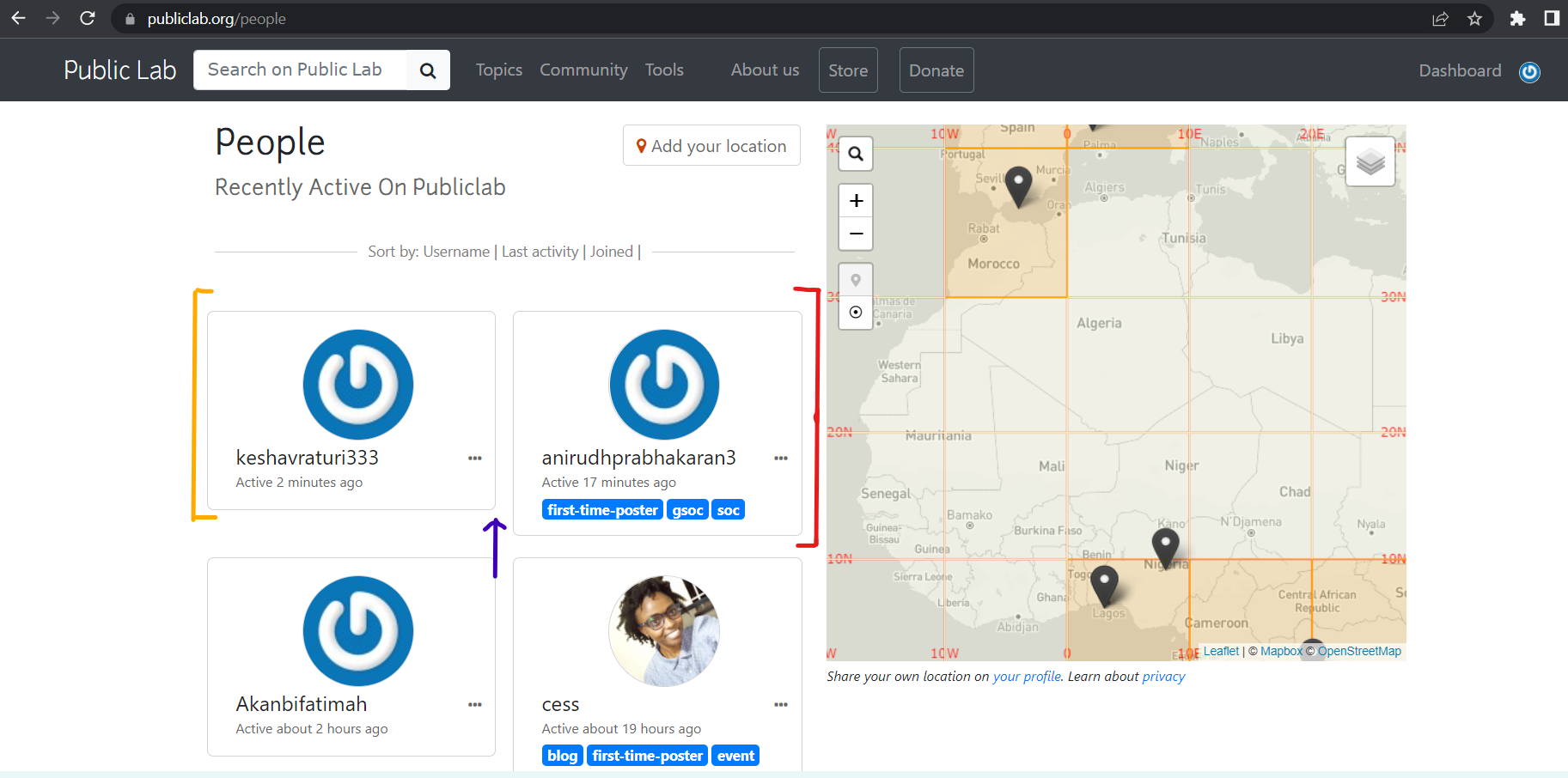
Task: Open the Topics menu
Action: coord(499,70)
